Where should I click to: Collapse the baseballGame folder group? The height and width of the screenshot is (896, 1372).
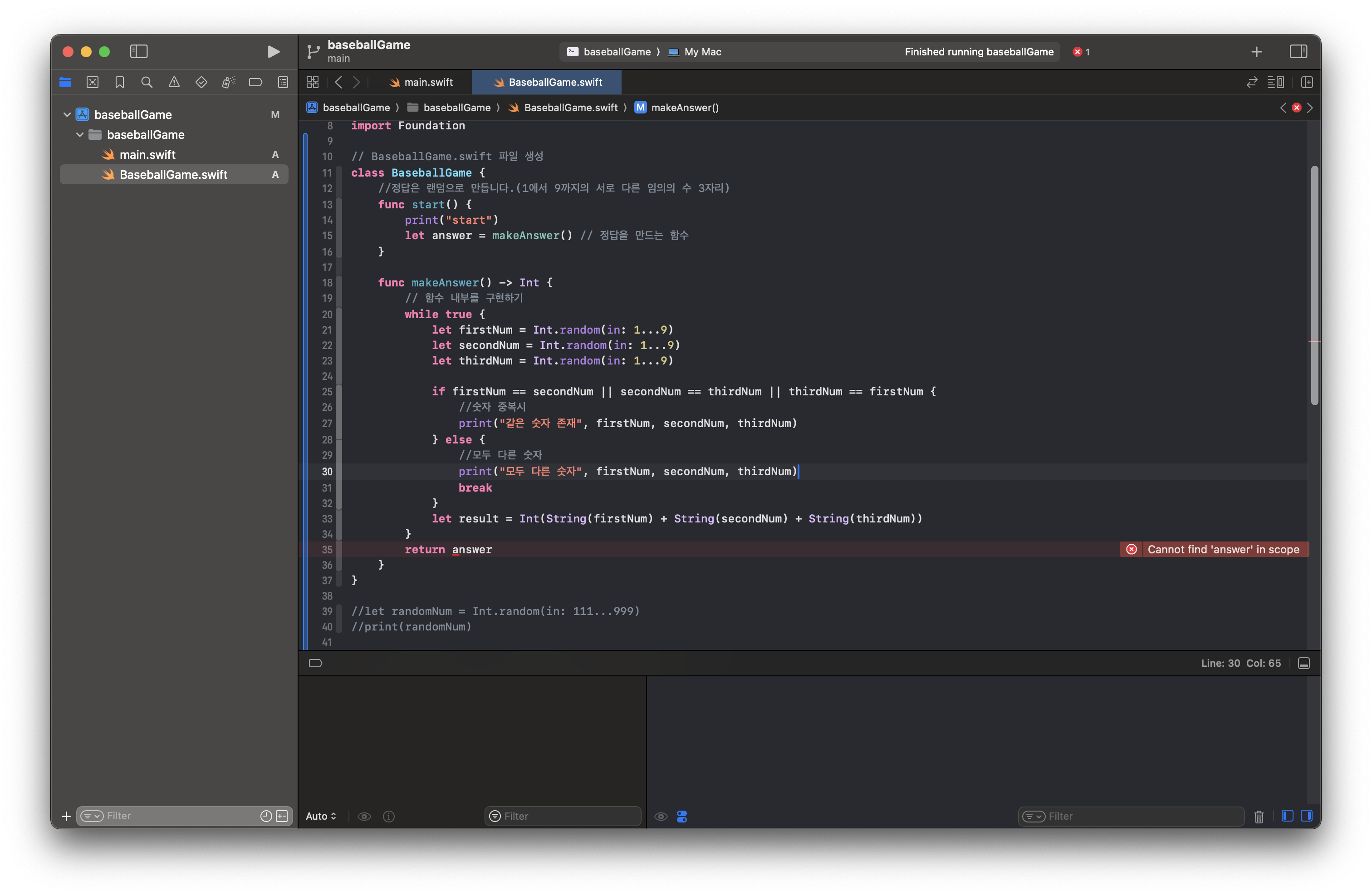click(x=80, y=135)
